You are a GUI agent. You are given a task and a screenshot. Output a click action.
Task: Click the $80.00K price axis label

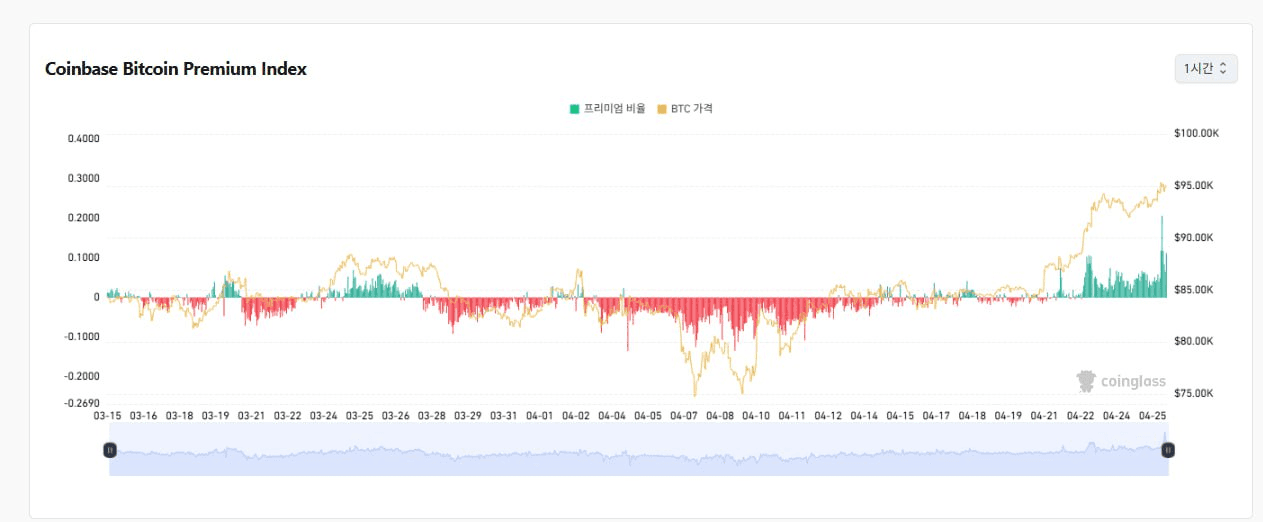click(x=1194, y=341)
